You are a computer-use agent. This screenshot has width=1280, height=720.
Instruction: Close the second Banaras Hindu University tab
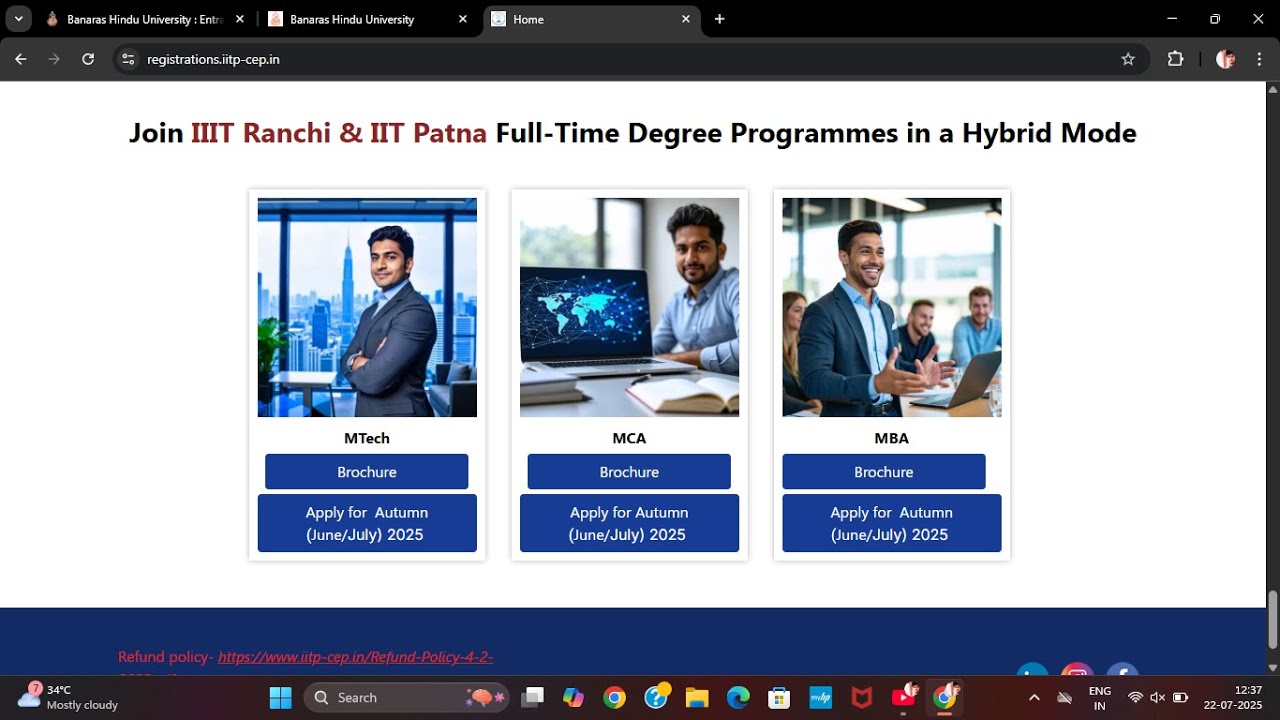(462, 19)
